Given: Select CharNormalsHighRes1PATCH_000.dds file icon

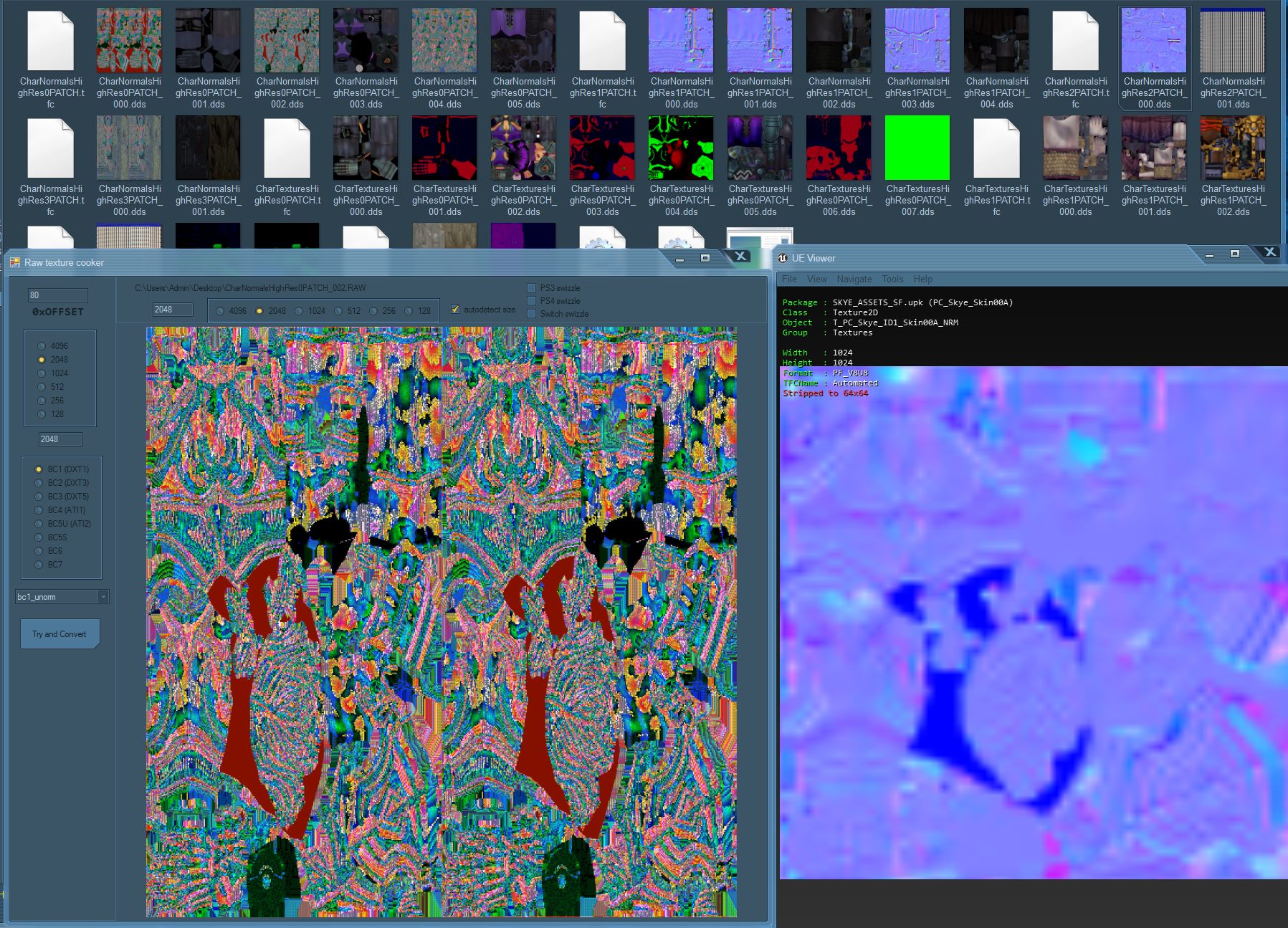Looking at the screenshot, I should [x=681, y=40].
